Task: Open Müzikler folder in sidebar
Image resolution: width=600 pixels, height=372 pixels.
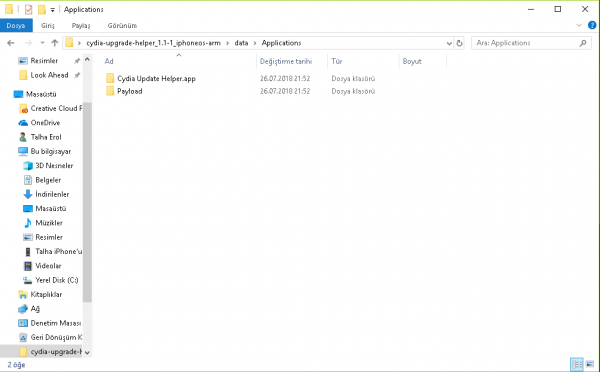Action: point(49,223)
